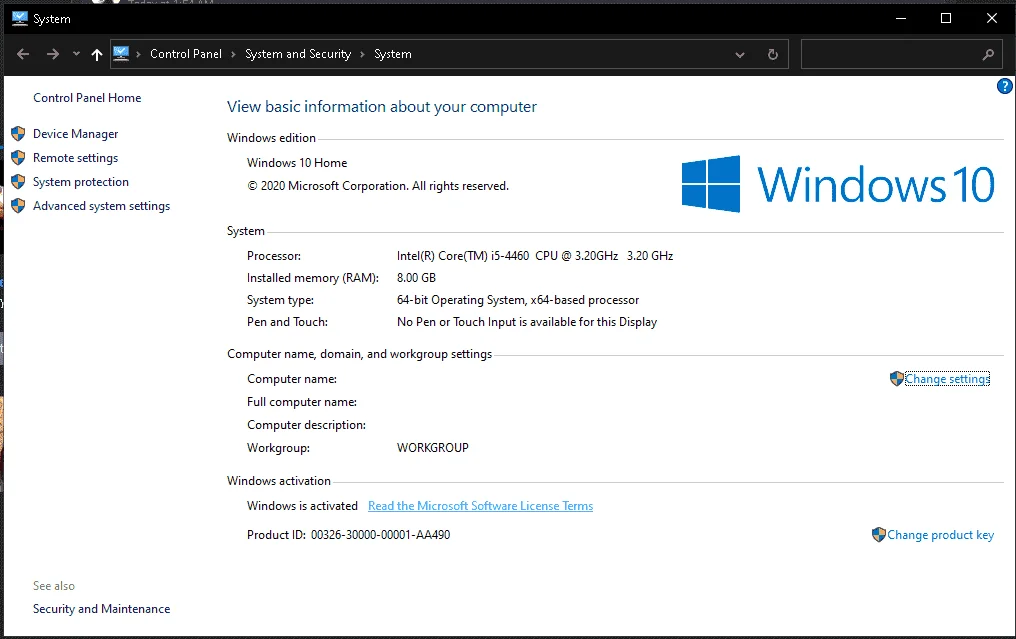This screenshot has width=1016, height=639.
Task: Focus the Control Panel search box
Action: point(901,54)
